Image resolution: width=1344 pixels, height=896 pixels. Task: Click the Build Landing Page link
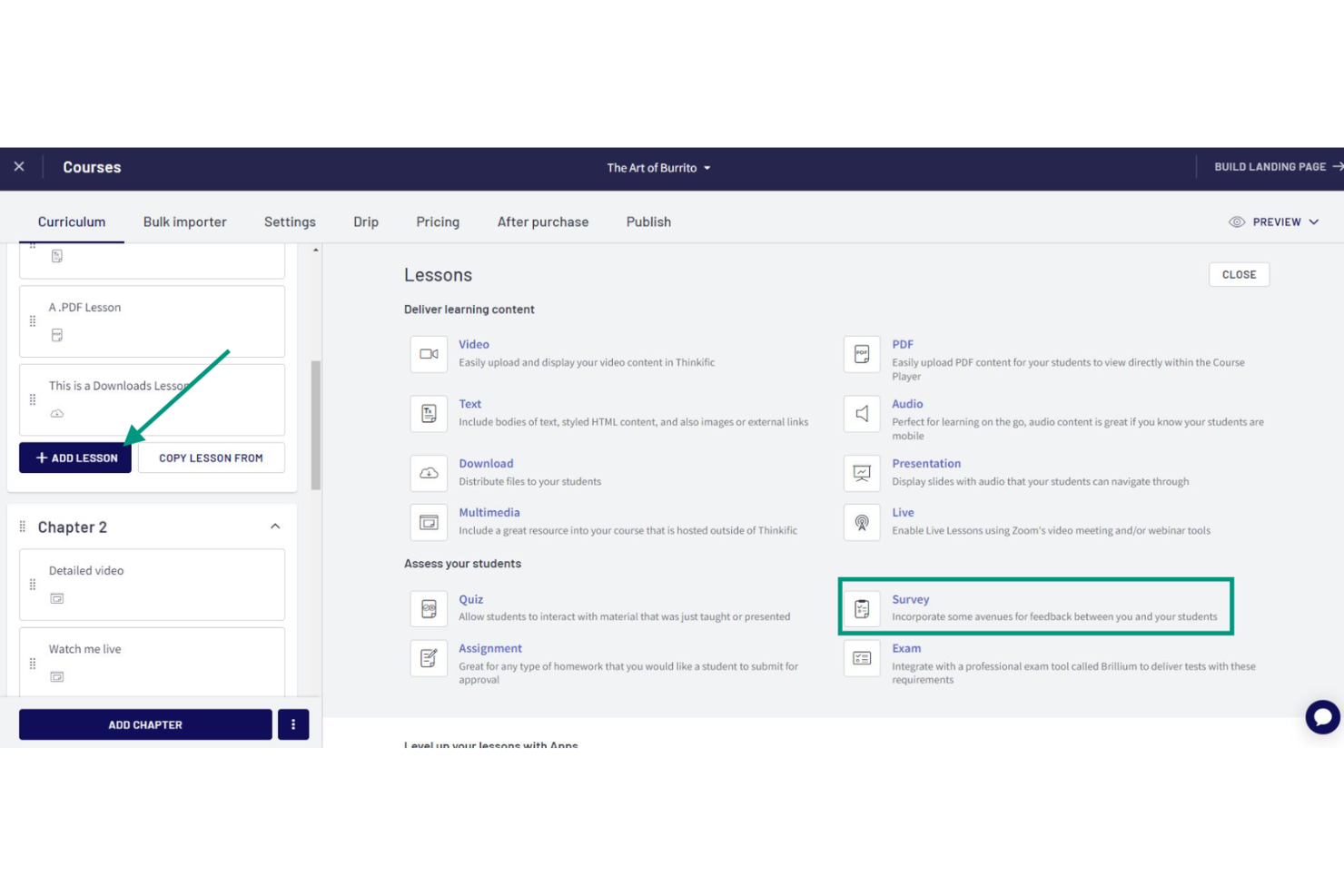pos(1270,167)
